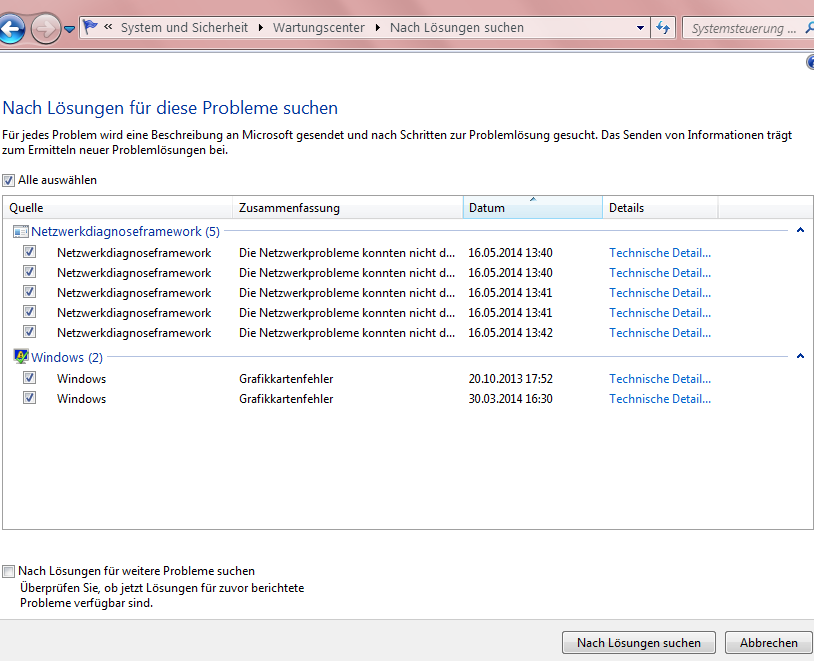Click the Nach Lösungen suchen button
This screenshot has height=661, width=814.
tap(639, 643)
